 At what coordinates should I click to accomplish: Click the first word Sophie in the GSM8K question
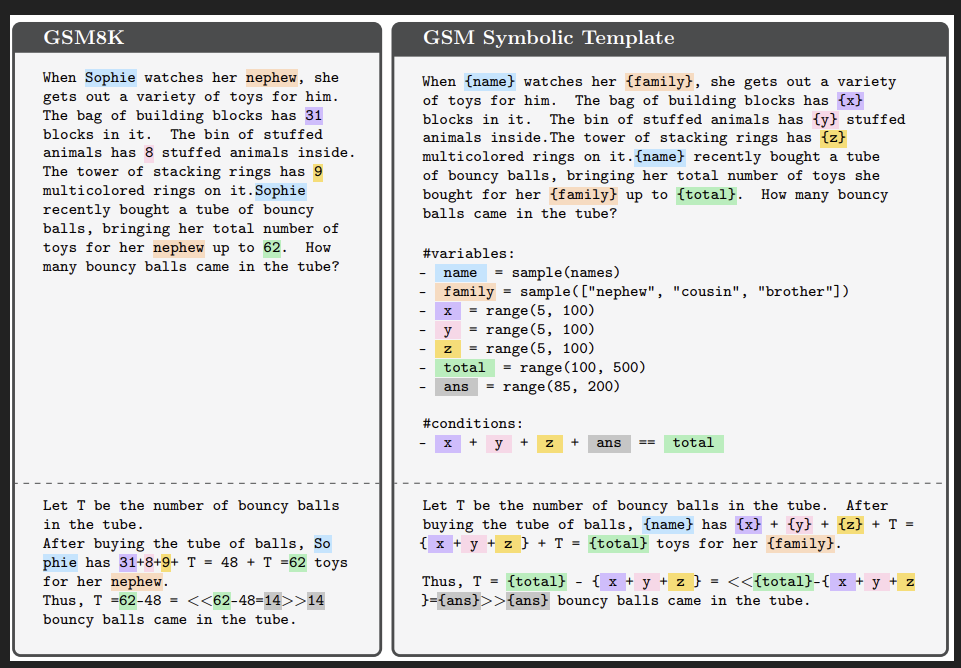pyautogui.click(x=110, y=77)
